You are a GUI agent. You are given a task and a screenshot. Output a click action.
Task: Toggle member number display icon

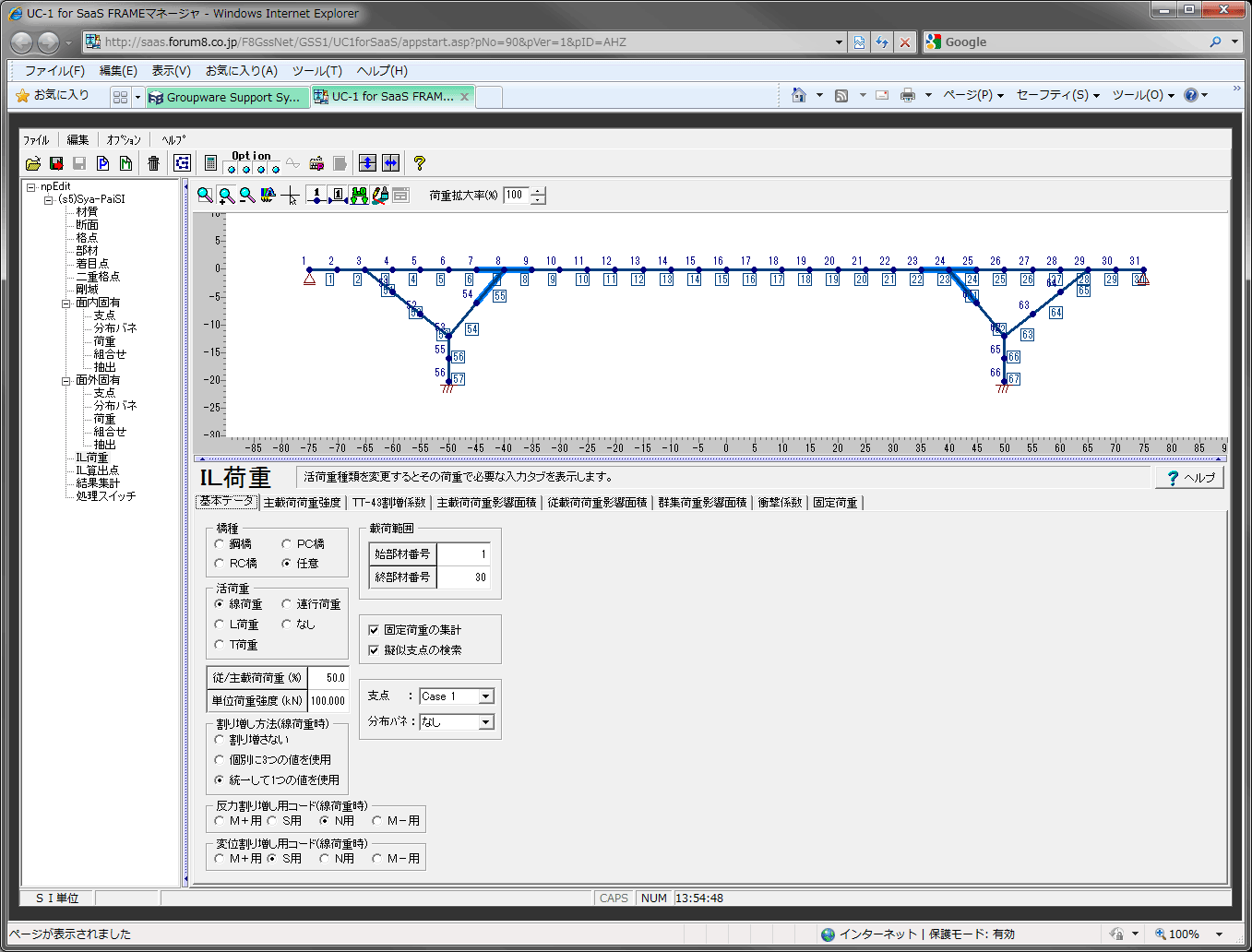(x=338, y=195)
